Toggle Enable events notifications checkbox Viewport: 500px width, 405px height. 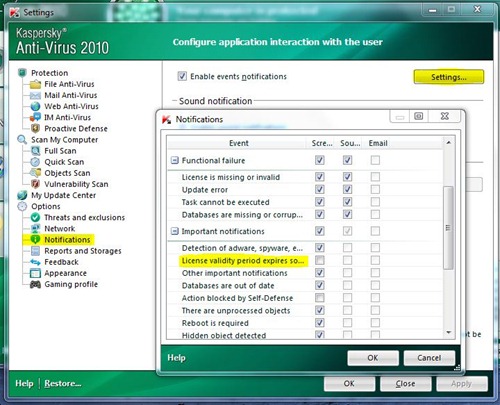[182, 76]
